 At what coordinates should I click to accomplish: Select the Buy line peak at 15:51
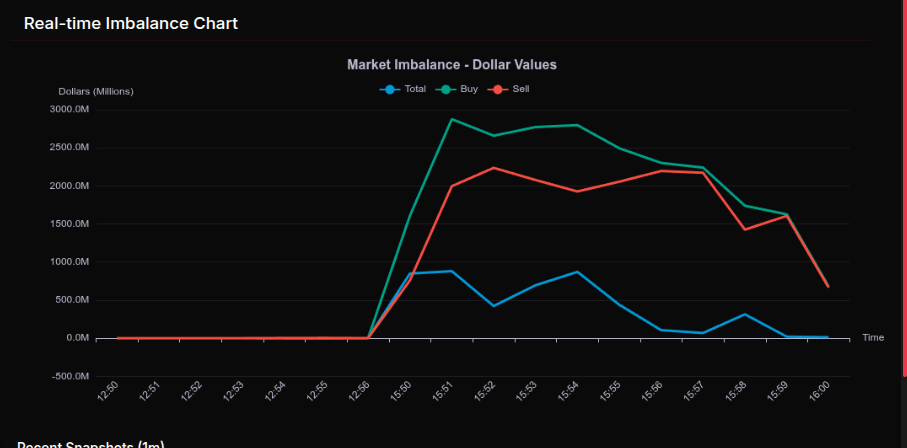pos(452,119)
